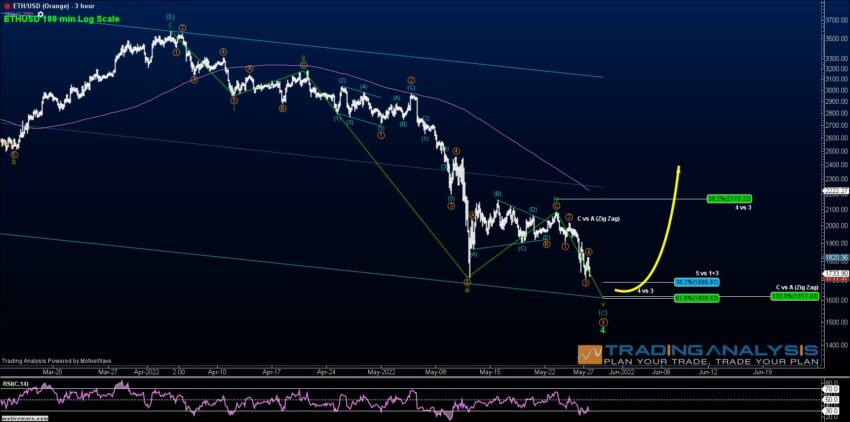Select the green 61.8% Fibonacci label
Viewport: 850px width, 422px height.
(697, 298)
